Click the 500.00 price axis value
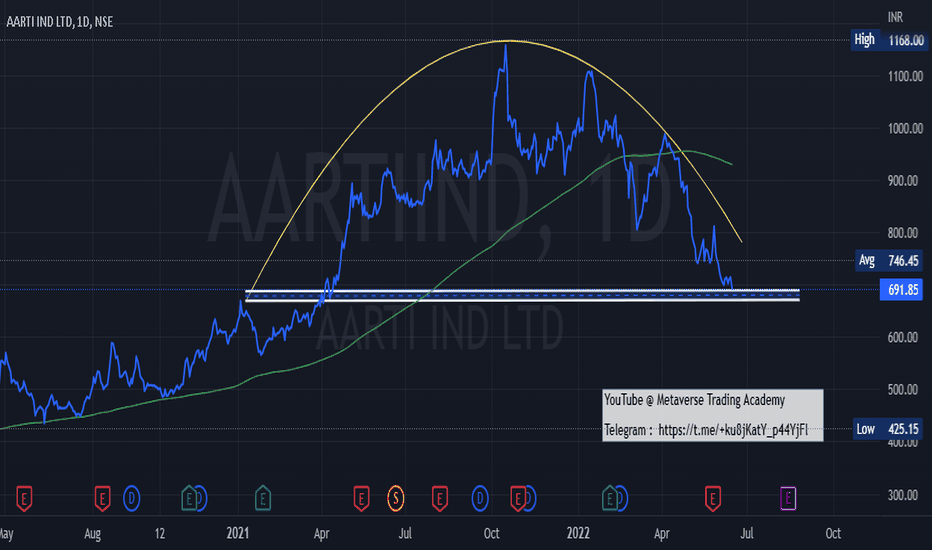932x550 pixels. coord(903,389)
